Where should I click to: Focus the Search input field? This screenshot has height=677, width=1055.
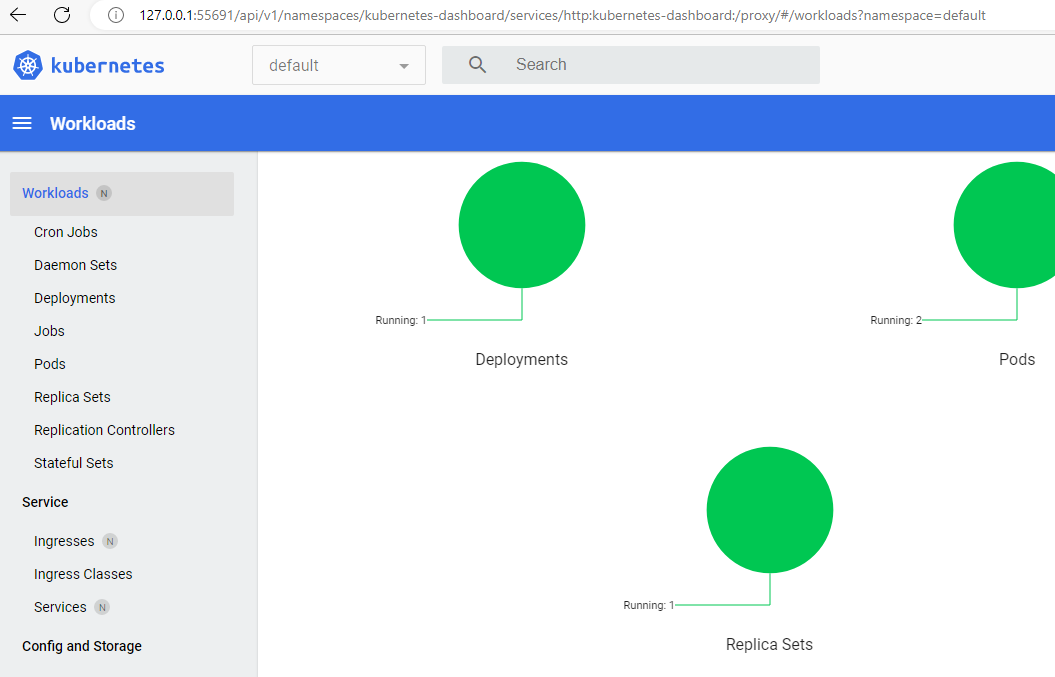click(630, 65)
